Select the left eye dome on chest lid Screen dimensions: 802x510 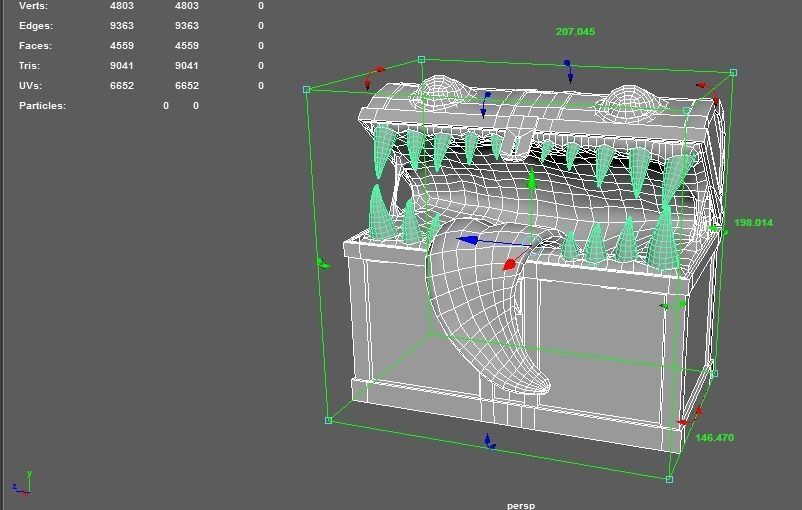[439, 93]
